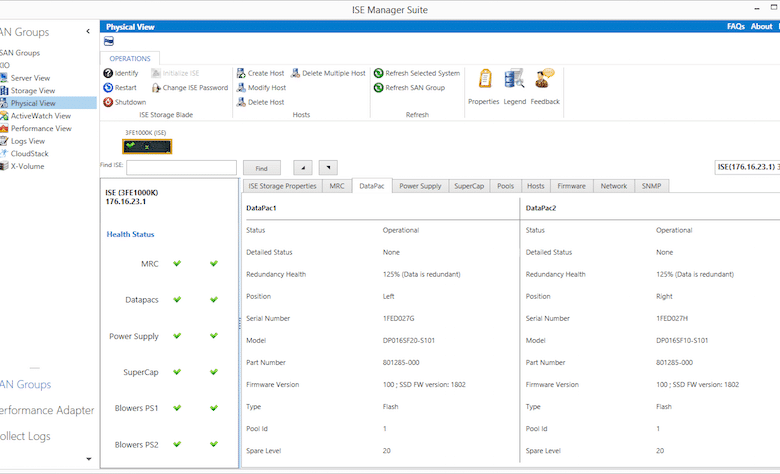Collapse the SAN Groups side panel

(88, 31)
